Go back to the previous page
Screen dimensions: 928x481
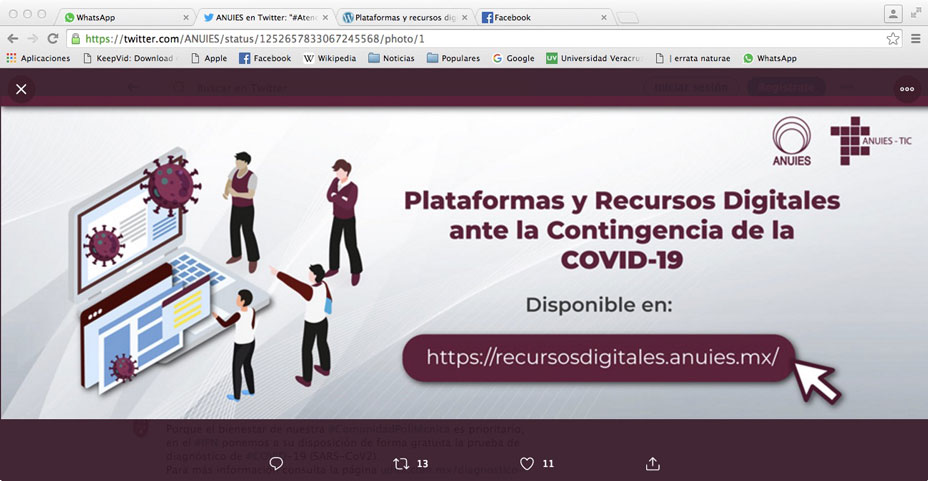point(13,38)
